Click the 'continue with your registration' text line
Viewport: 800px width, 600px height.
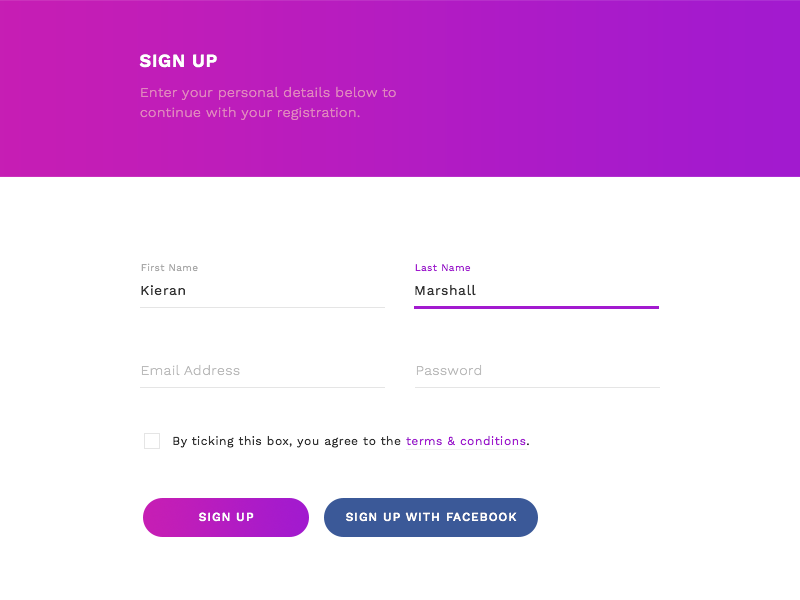(250, 113)
